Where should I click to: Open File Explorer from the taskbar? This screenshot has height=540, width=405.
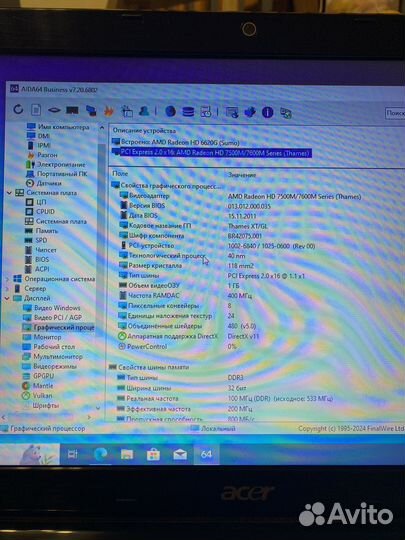point(127,455)
